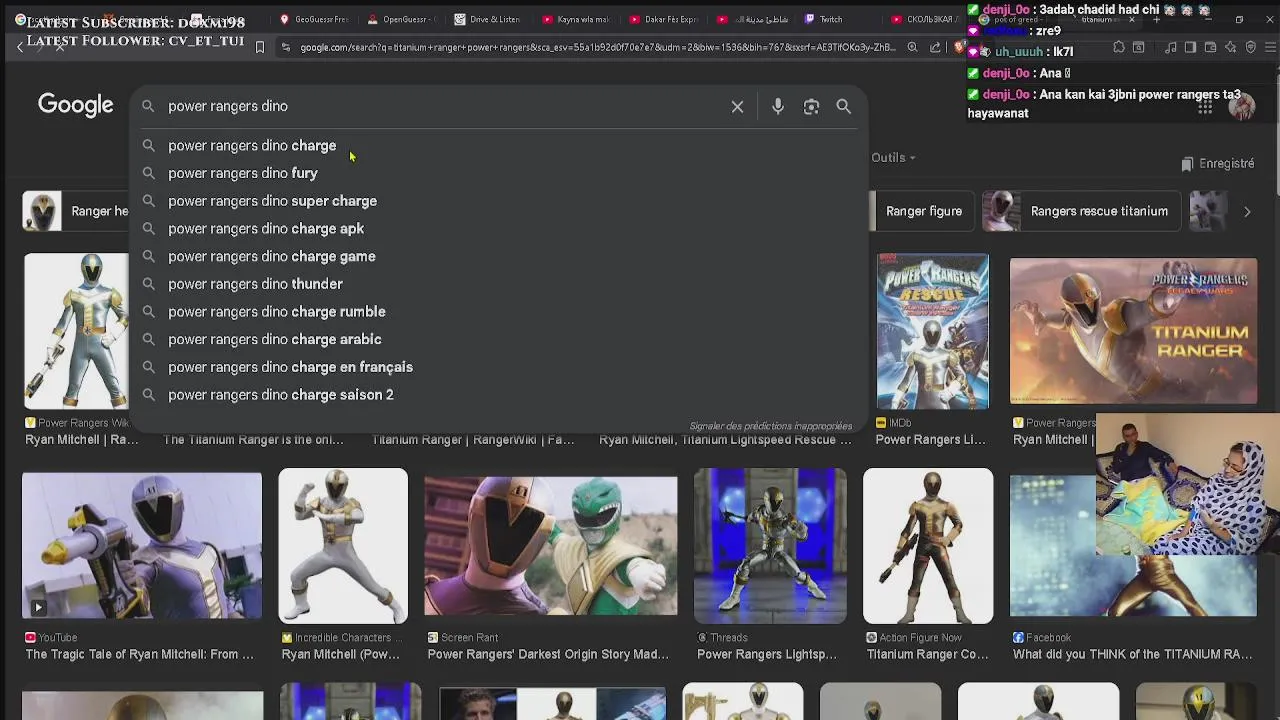Viewport: 1280px width, 720px height.
Task: Select suggestion 'power rangers dino charge game'
Action: click(498, 257)
